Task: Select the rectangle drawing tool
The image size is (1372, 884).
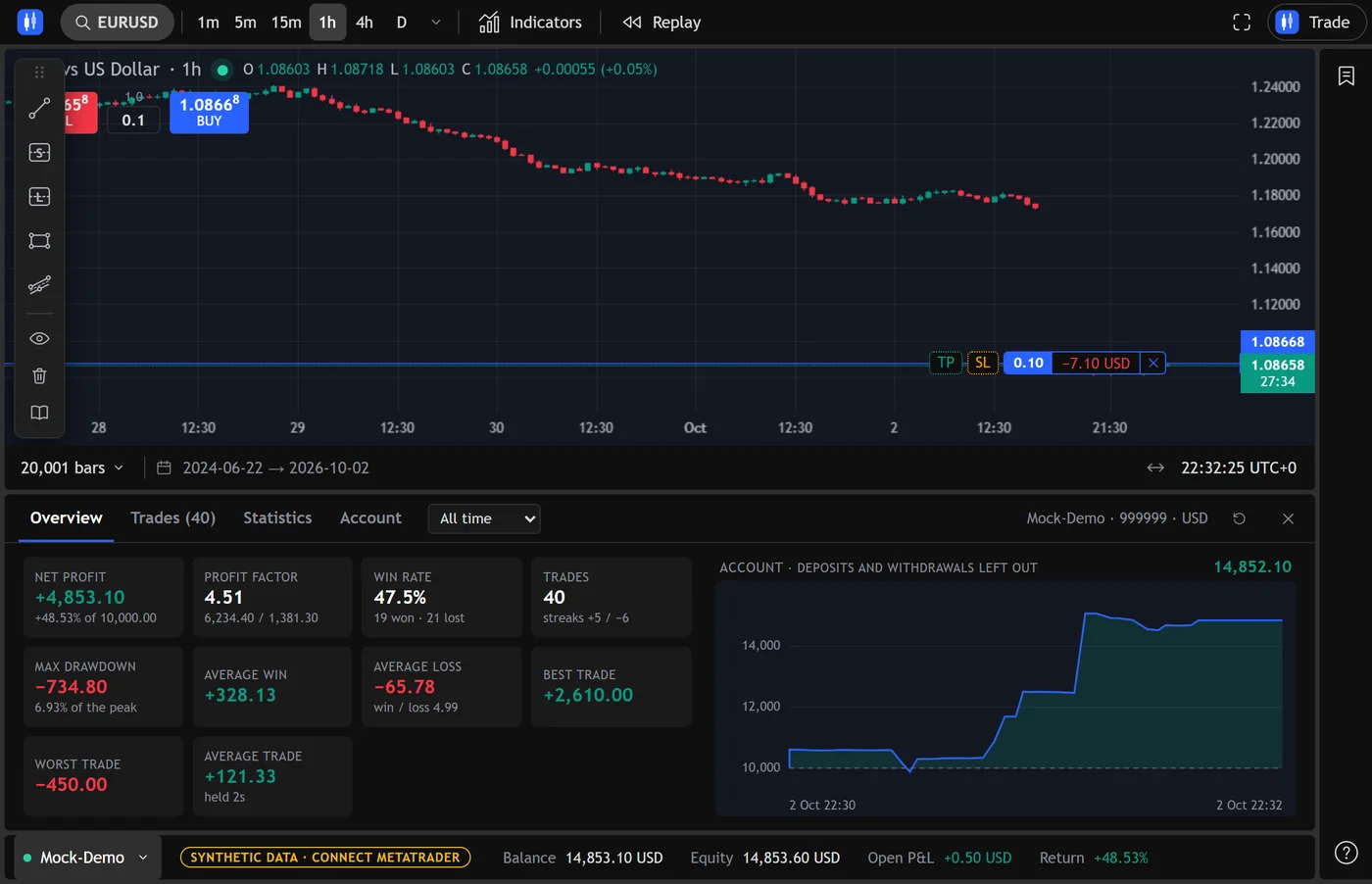Action: coord(39,241)
